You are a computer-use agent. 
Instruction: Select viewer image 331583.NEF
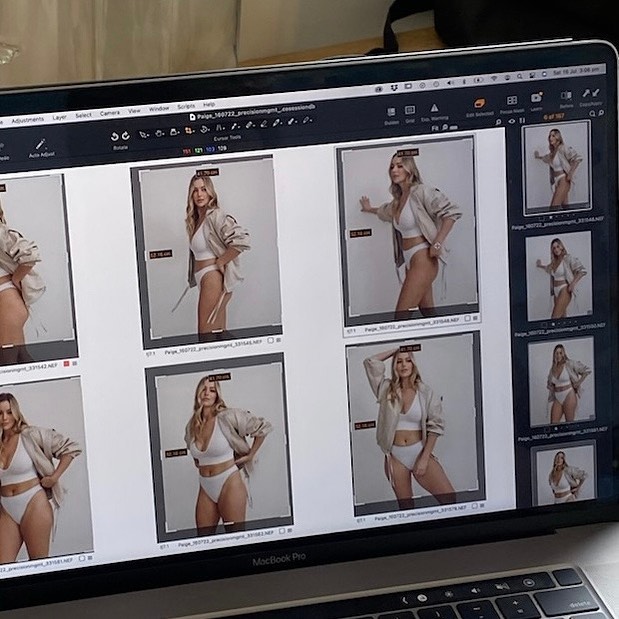pyautogui.click(x=219, y=450)
